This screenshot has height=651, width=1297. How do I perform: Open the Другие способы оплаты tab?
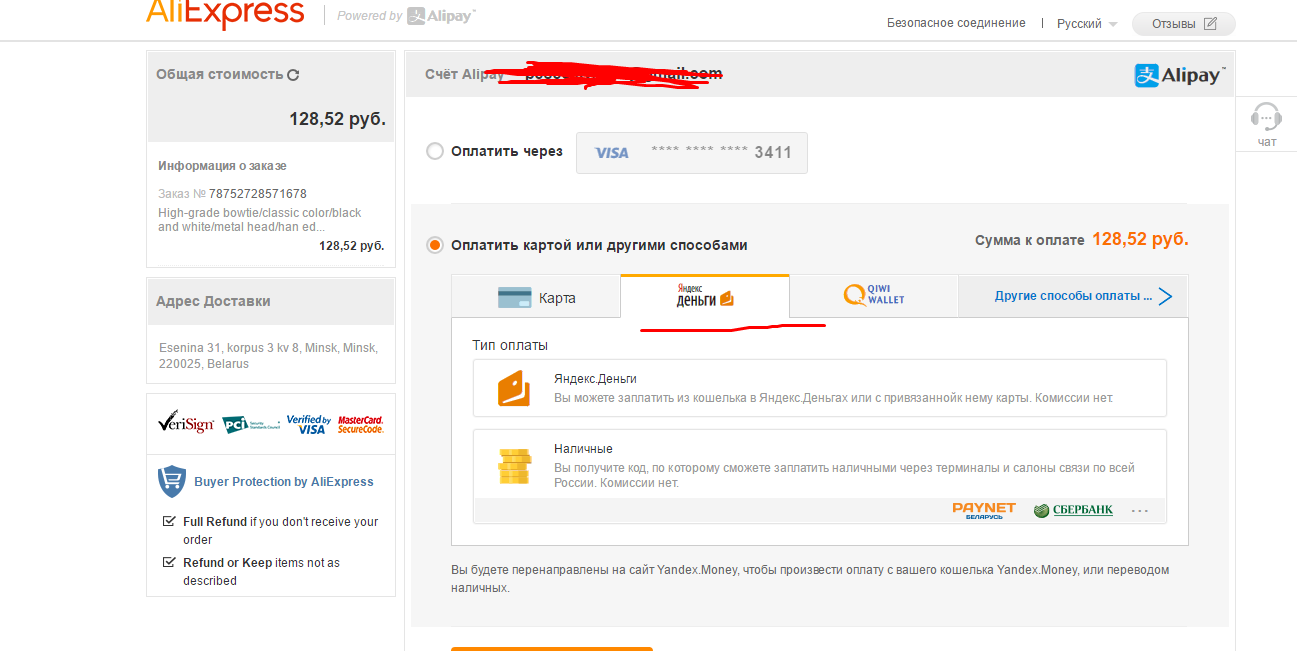[x=1073, y=297]
